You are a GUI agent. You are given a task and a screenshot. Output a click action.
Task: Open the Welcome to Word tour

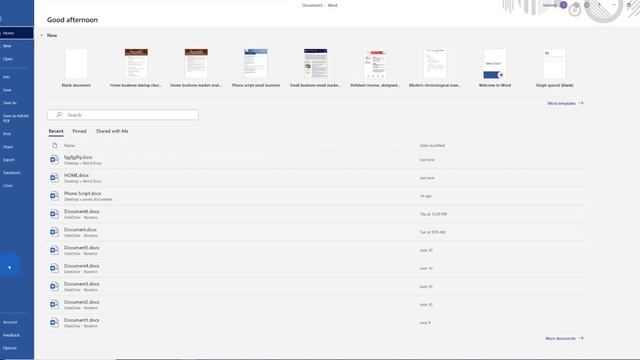point(495,68)
